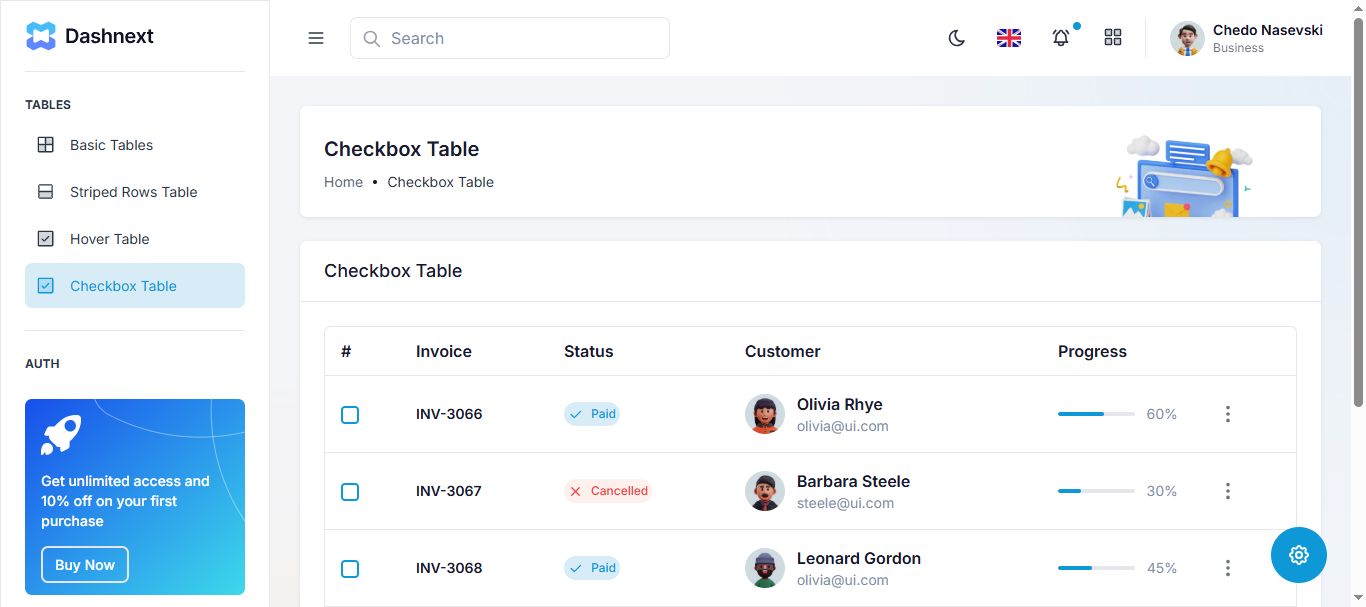
Task: Open actions menu for Olivia Rhye row
Action: tap(1228, 414)
